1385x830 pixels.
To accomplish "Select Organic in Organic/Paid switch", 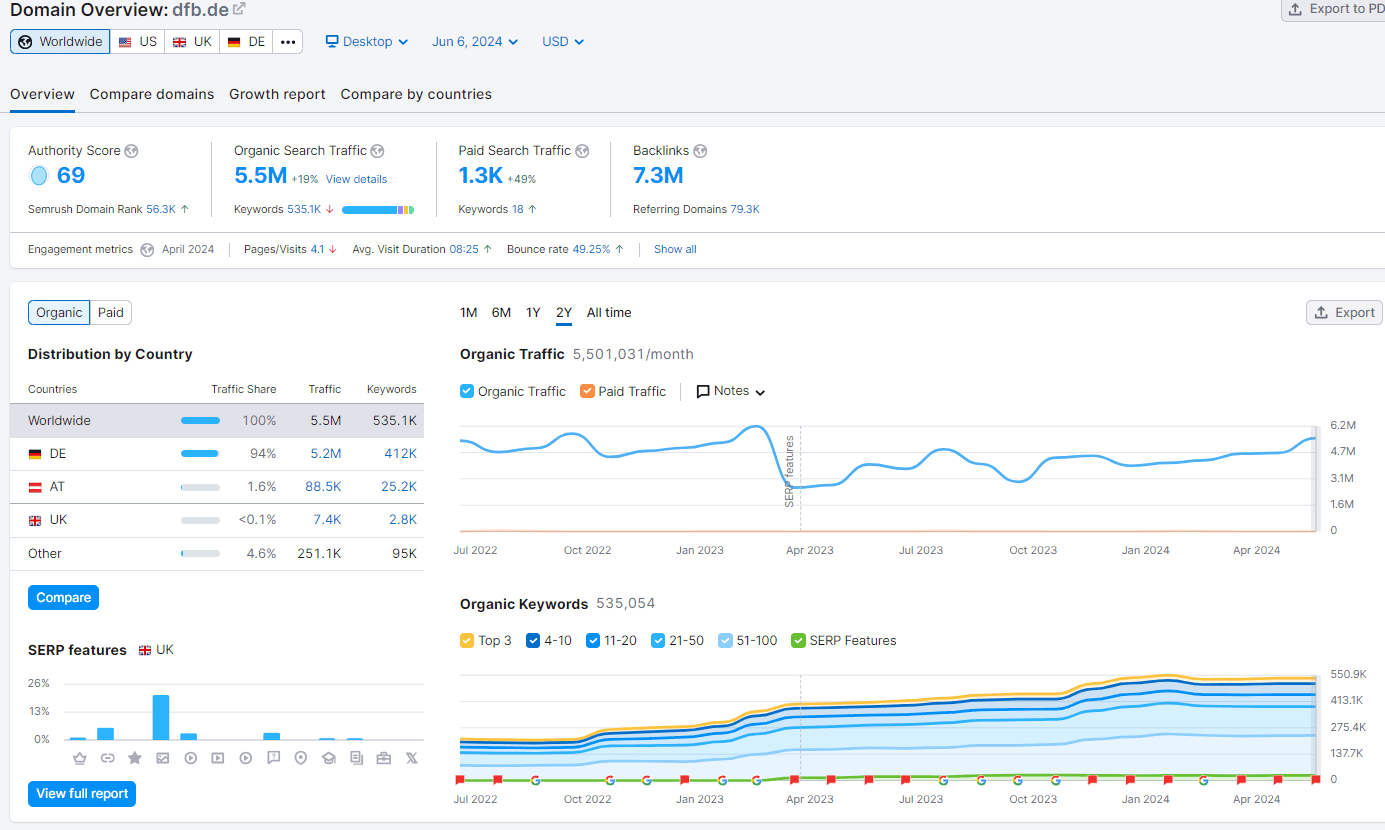I will point(59,313).
